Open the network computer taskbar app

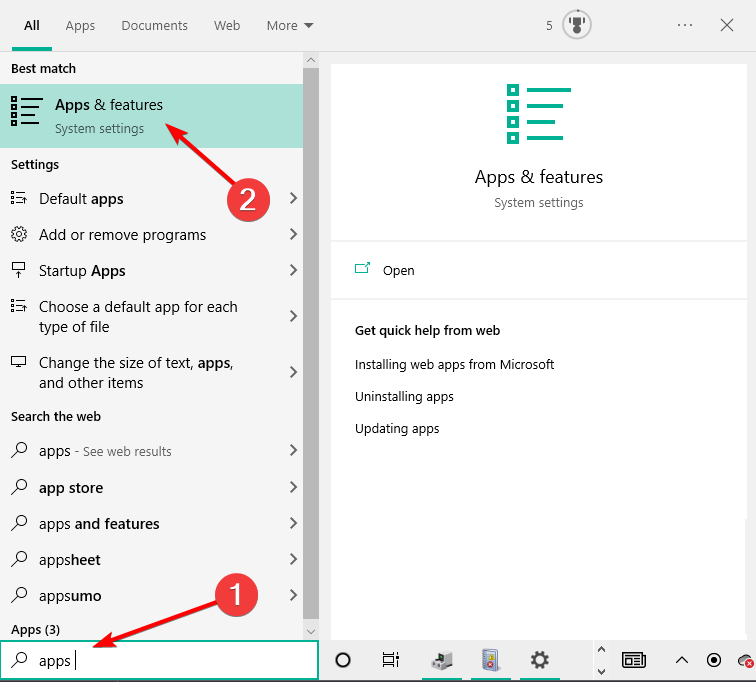click(x=441, y=660)
